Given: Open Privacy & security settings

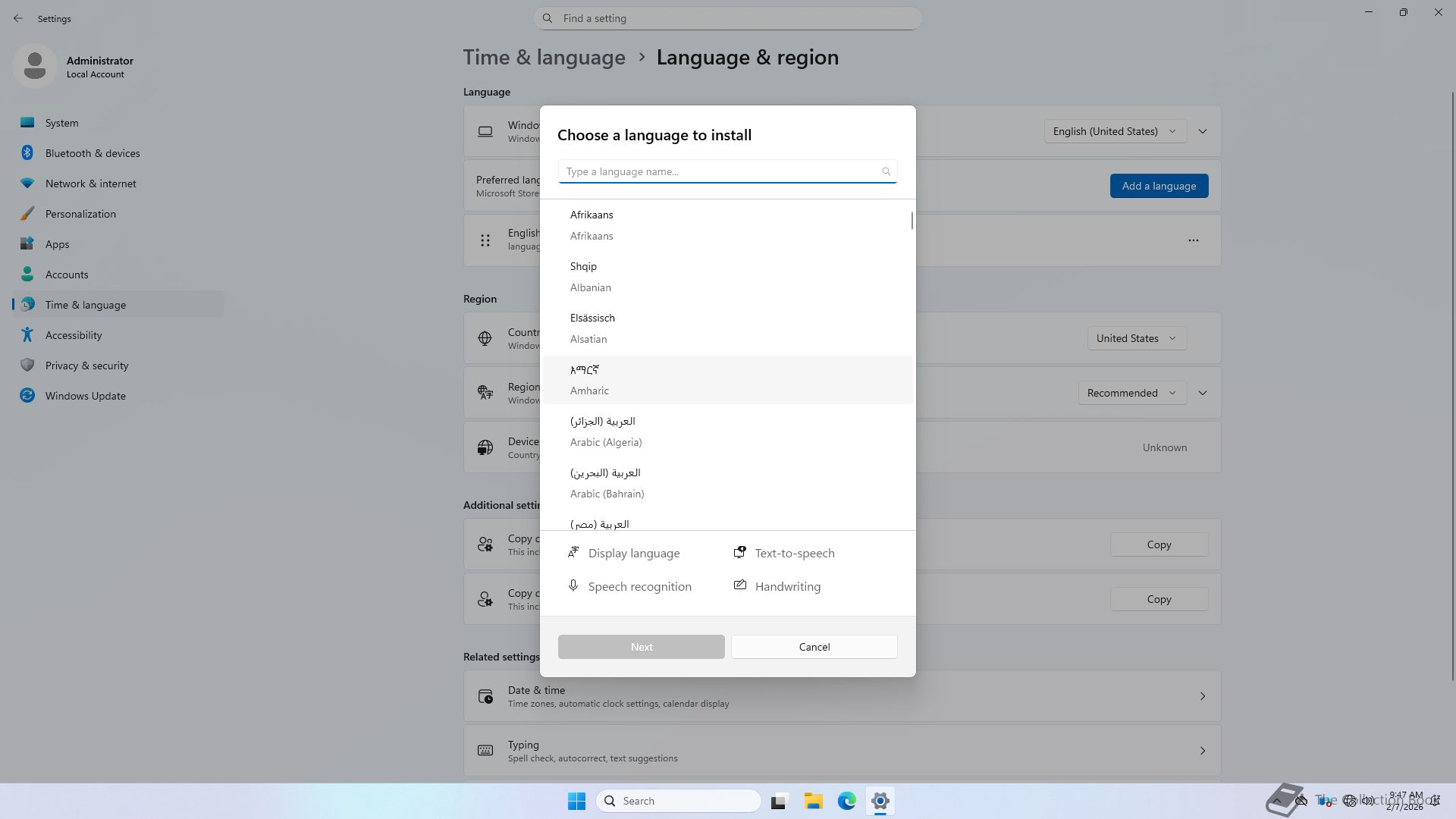Looking at the screenshot, I should point(86,366).
